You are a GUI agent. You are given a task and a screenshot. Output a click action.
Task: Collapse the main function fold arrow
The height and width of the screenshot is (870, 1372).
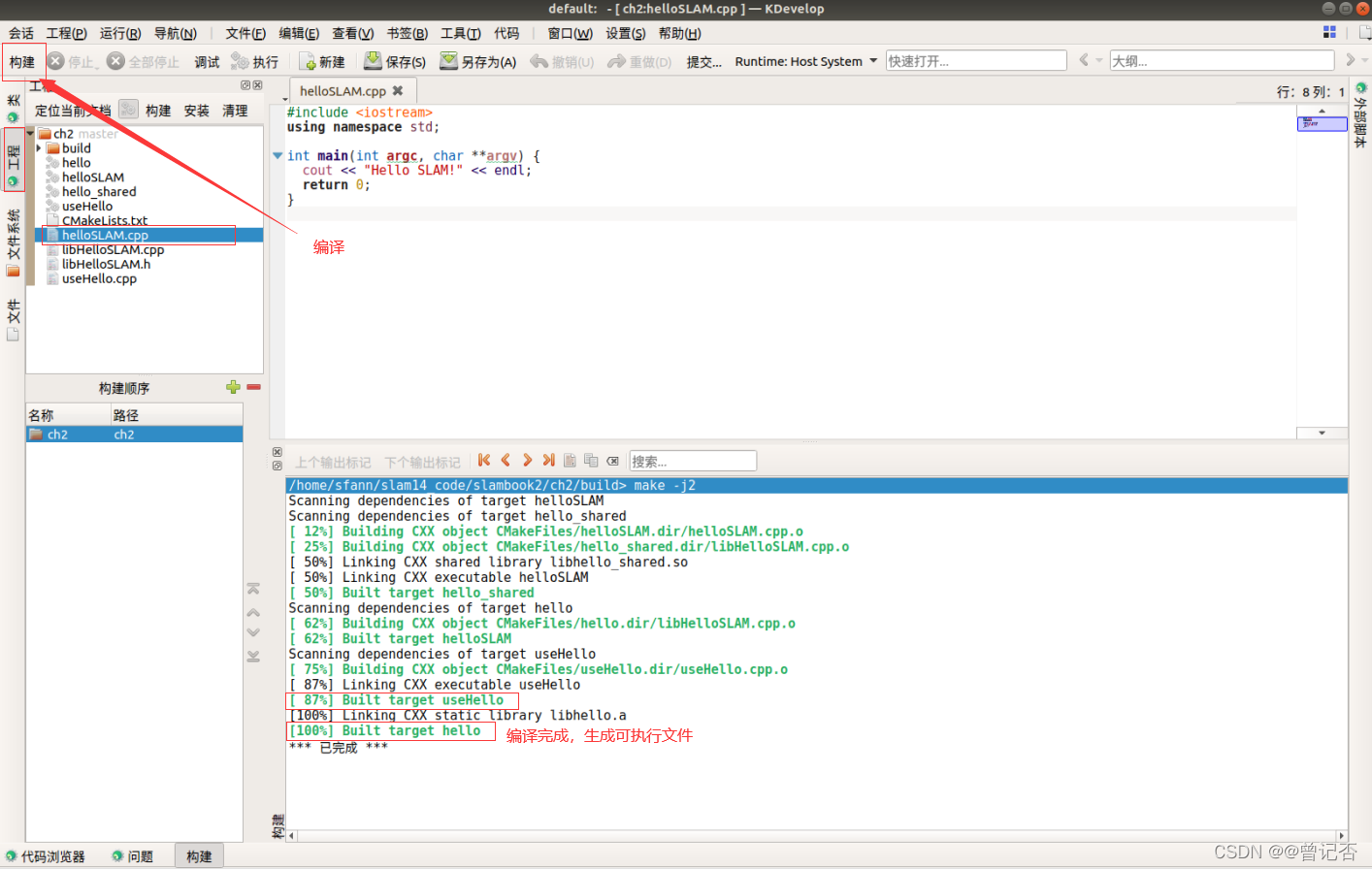(278, 155)
